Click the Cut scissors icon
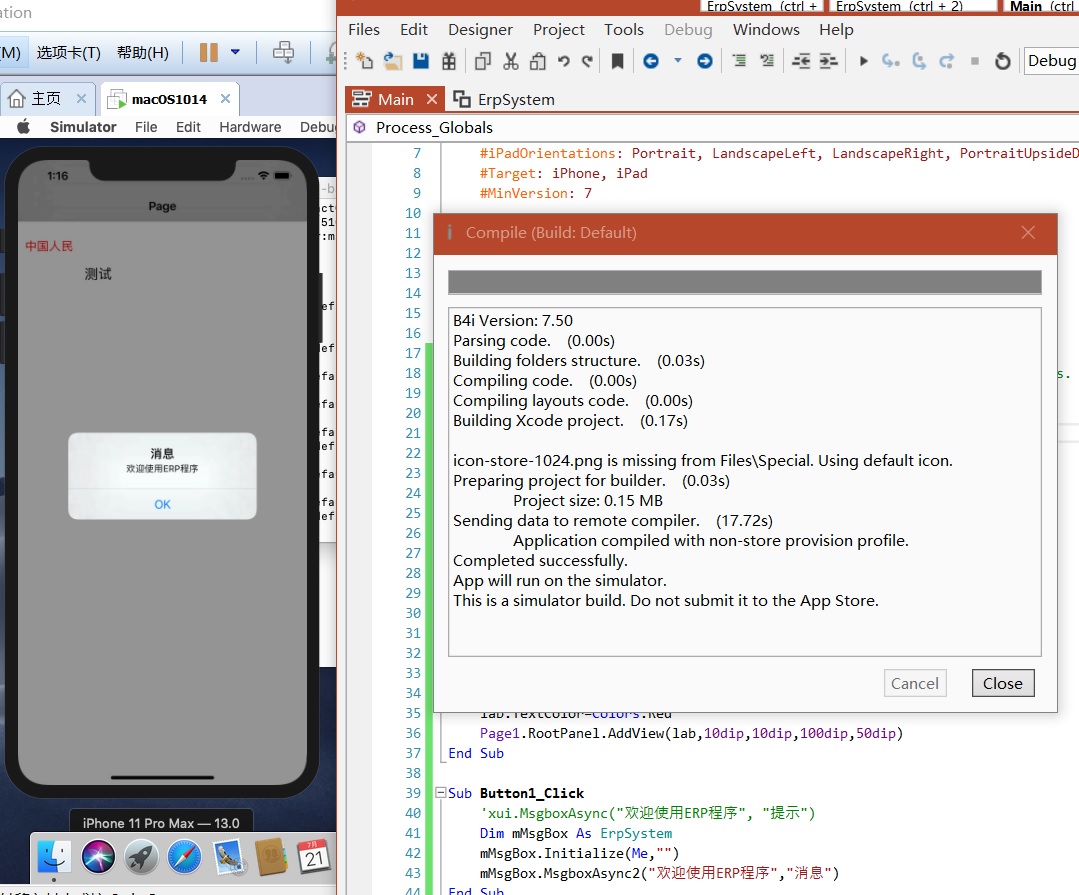Viewport: 1079px width, 895px height. click(x=511, y=62)
